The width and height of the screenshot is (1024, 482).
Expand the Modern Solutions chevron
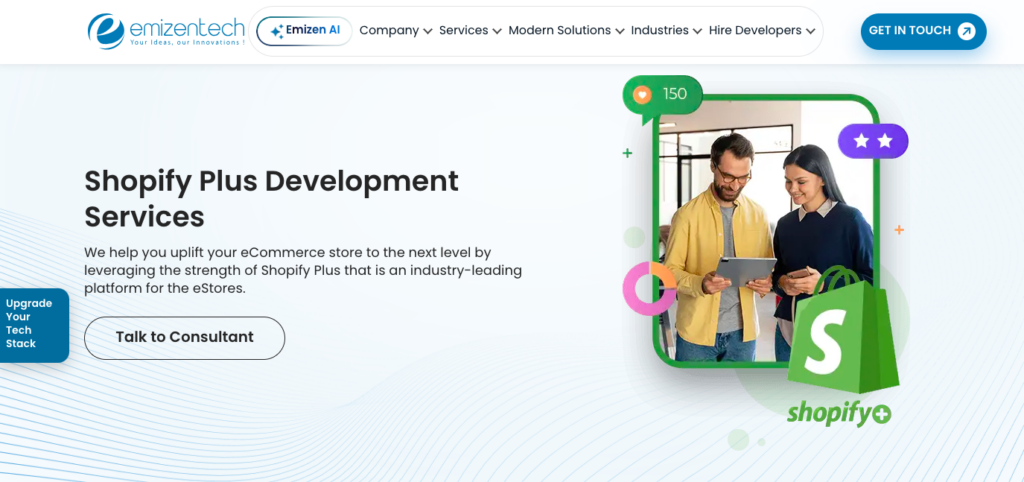pyautogui.click(x=620, y=31)
